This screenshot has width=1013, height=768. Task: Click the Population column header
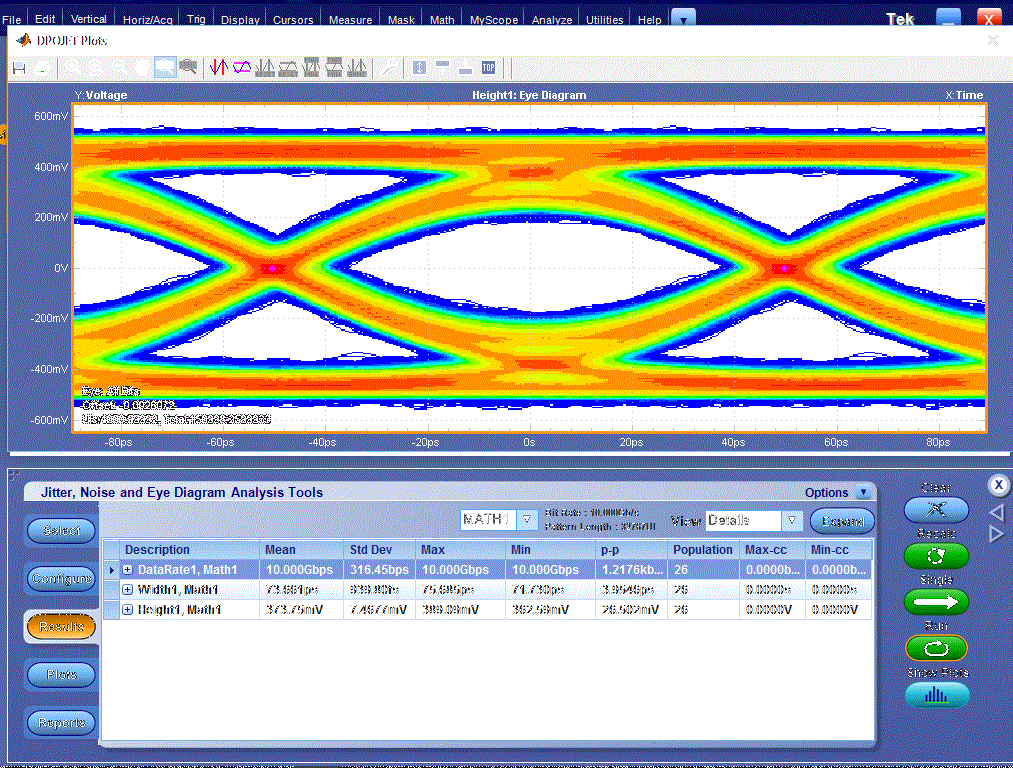[x=703, y=550]
